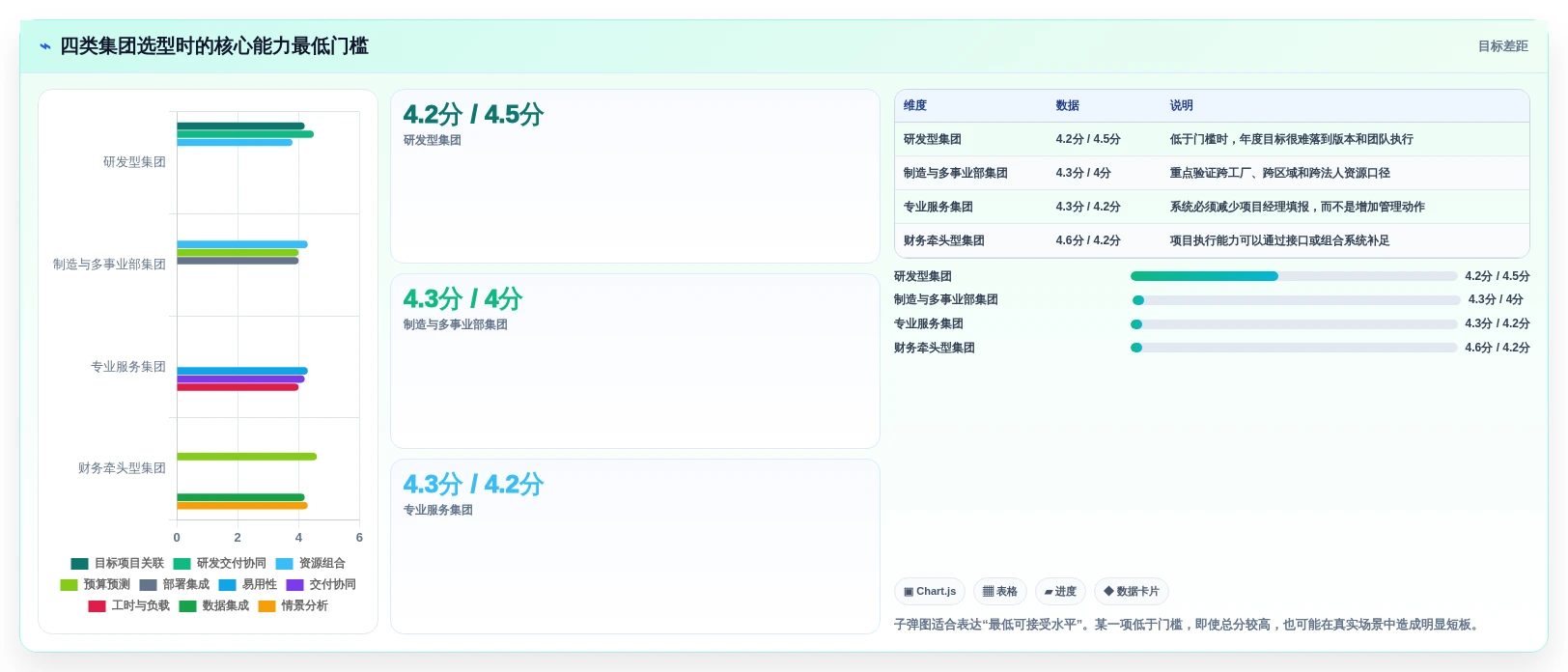The width and height of the screenshot is (1568, 672).
Task: Click the 4.3分 / 4分 value beside the progress bar
Action: click(x=1496, y=300)
